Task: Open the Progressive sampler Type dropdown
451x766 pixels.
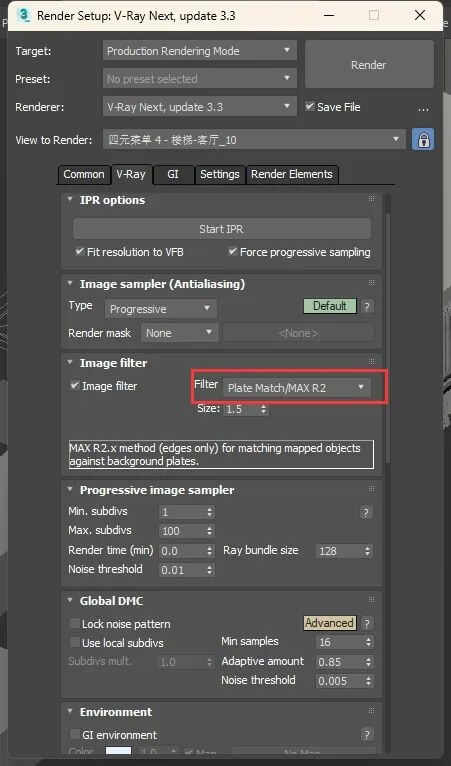Action: (x=161, y=309)
